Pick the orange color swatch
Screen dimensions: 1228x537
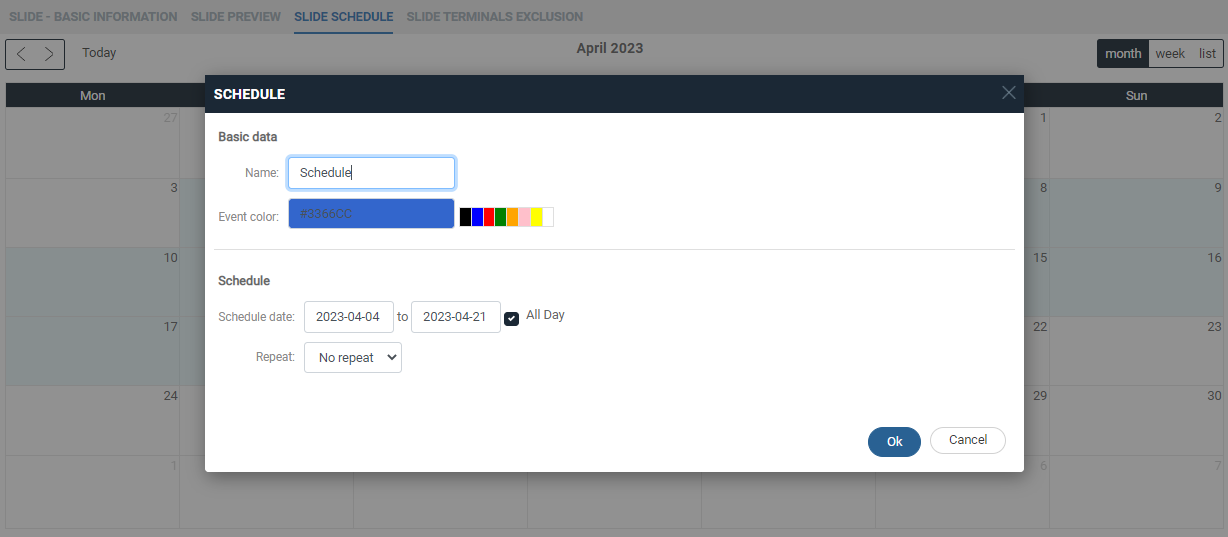coord(513,217)
